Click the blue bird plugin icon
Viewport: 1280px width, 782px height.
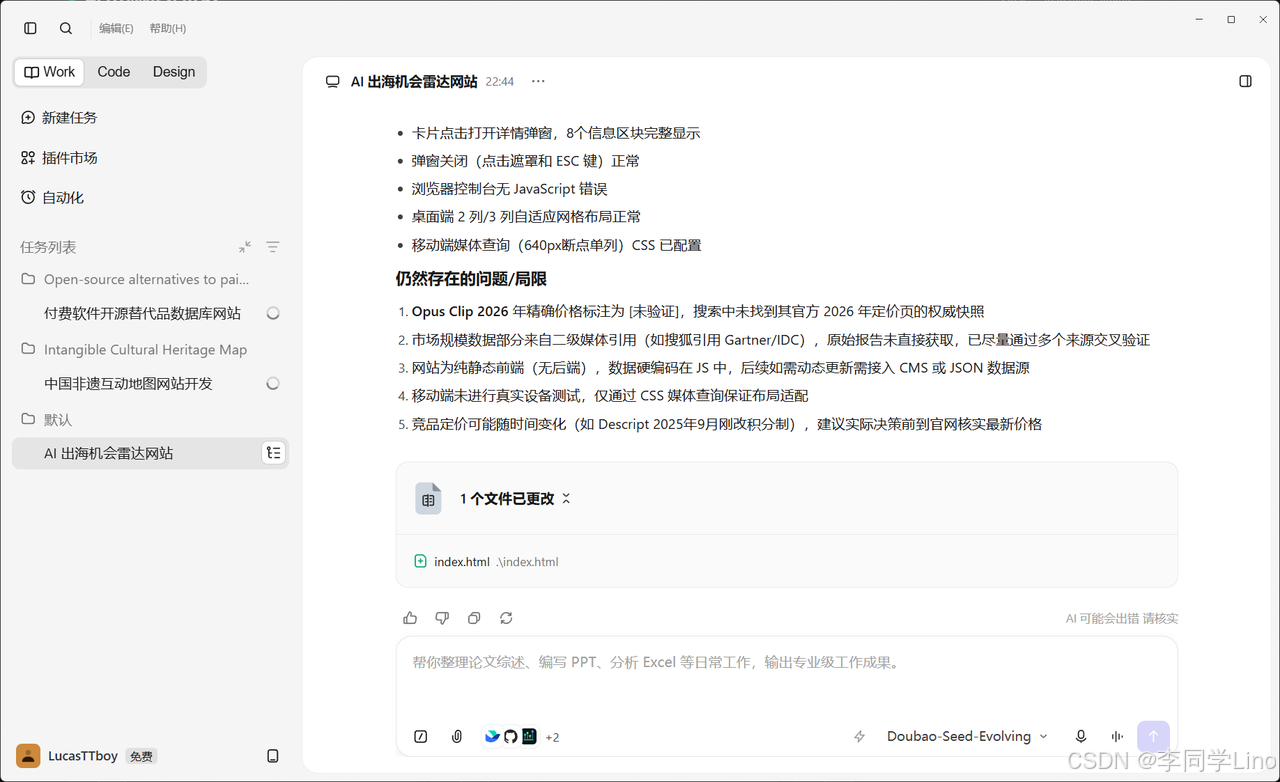click(x=492, y=736)
